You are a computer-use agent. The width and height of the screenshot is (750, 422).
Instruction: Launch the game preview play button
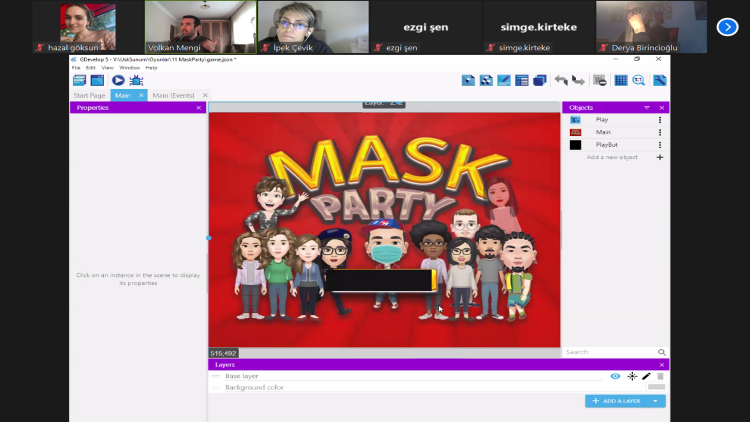tap(118, 80)
